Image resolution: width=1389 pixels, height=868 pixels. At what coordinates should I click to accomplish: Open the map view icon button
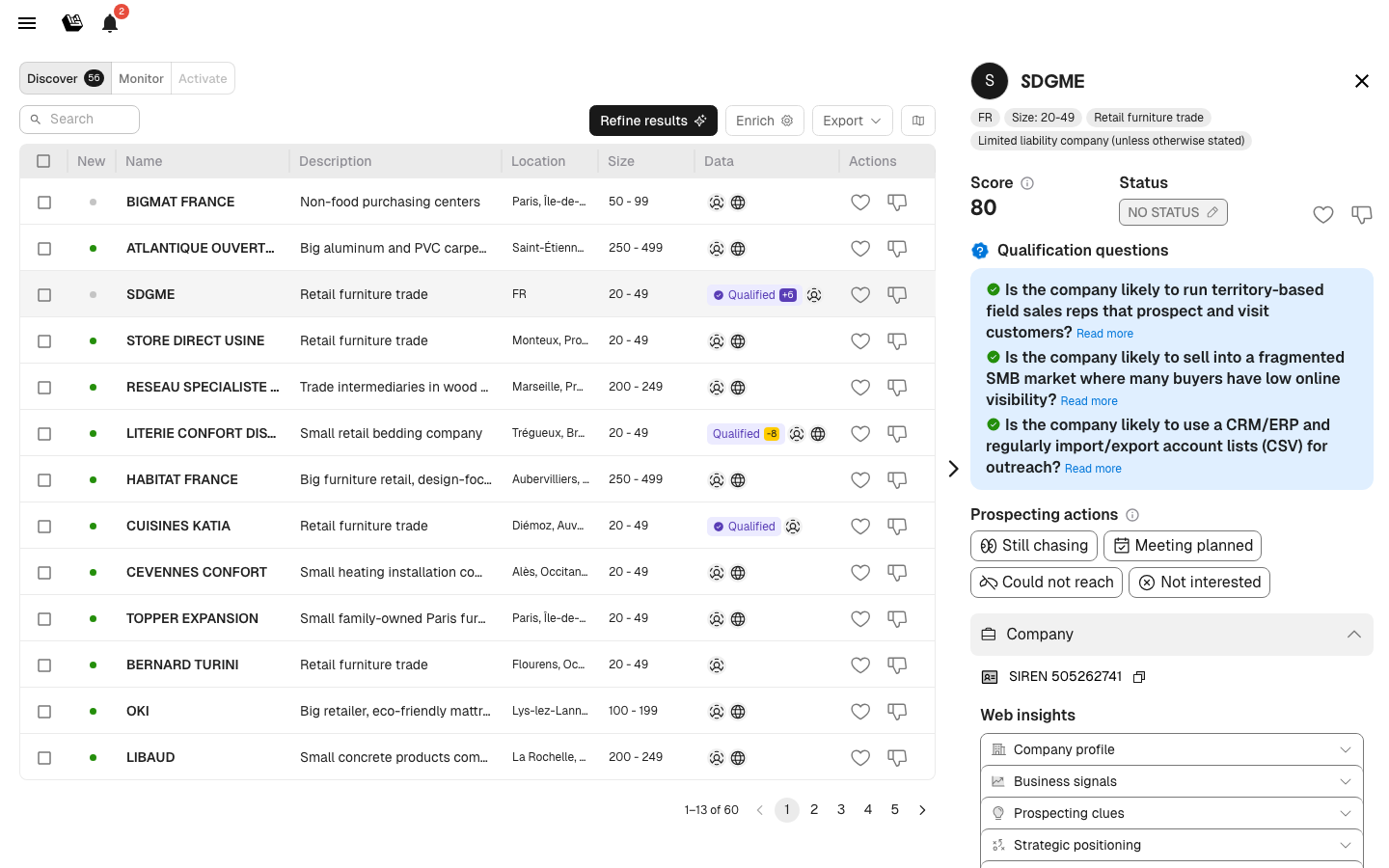(918, 121)
